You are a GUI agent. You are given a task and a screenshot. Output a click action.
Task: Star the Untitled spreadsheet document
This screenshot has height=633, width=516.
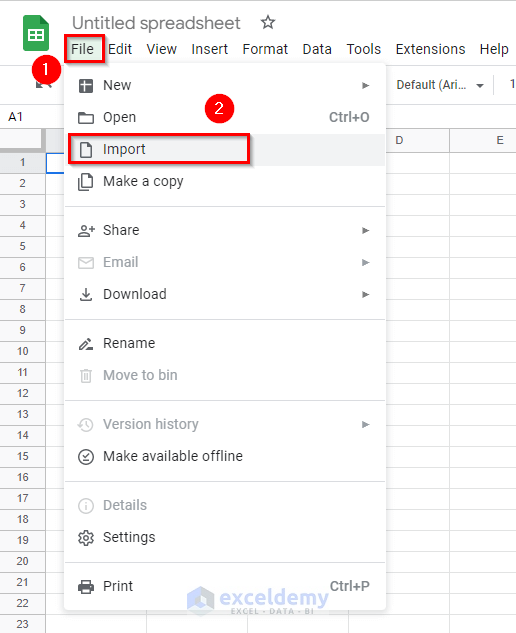click(268, 23)
